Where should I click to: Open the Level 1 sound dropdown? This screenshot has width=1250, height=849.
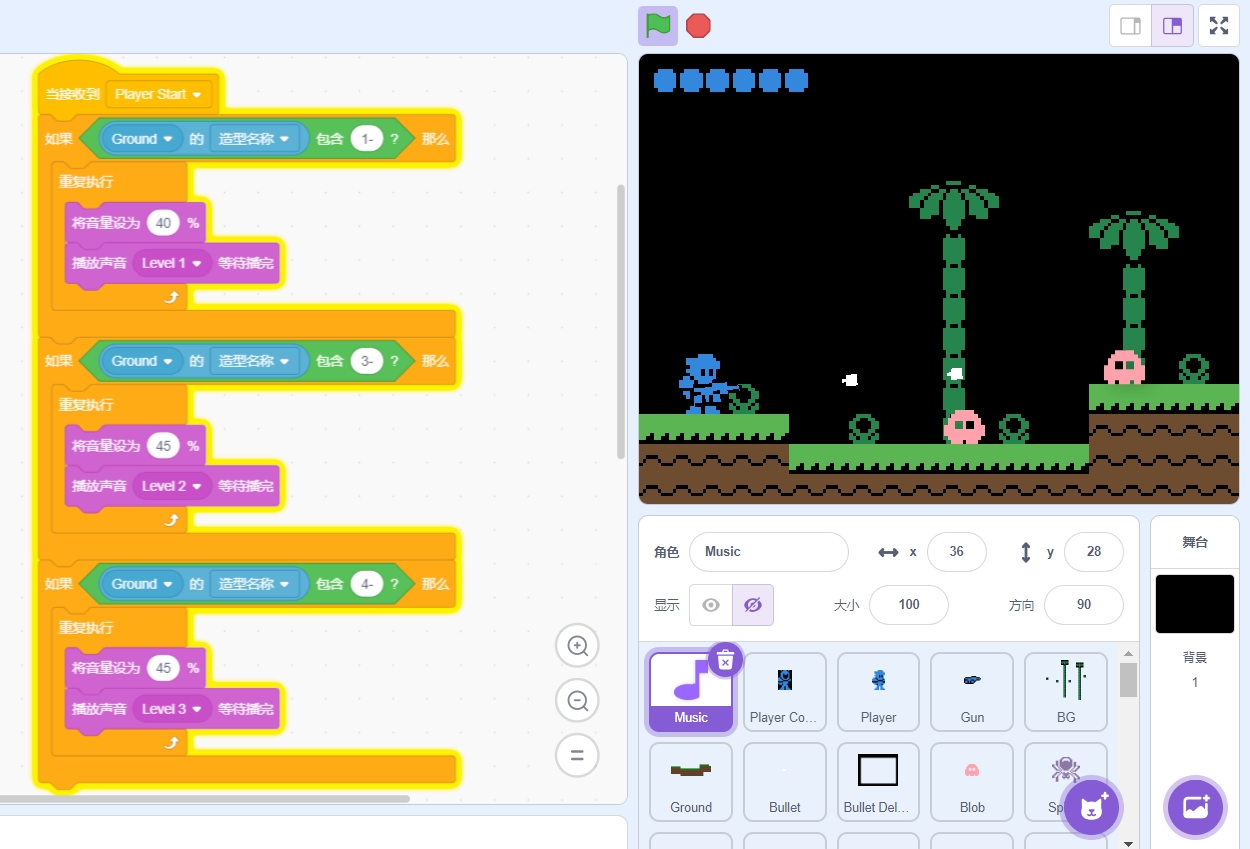172,263
